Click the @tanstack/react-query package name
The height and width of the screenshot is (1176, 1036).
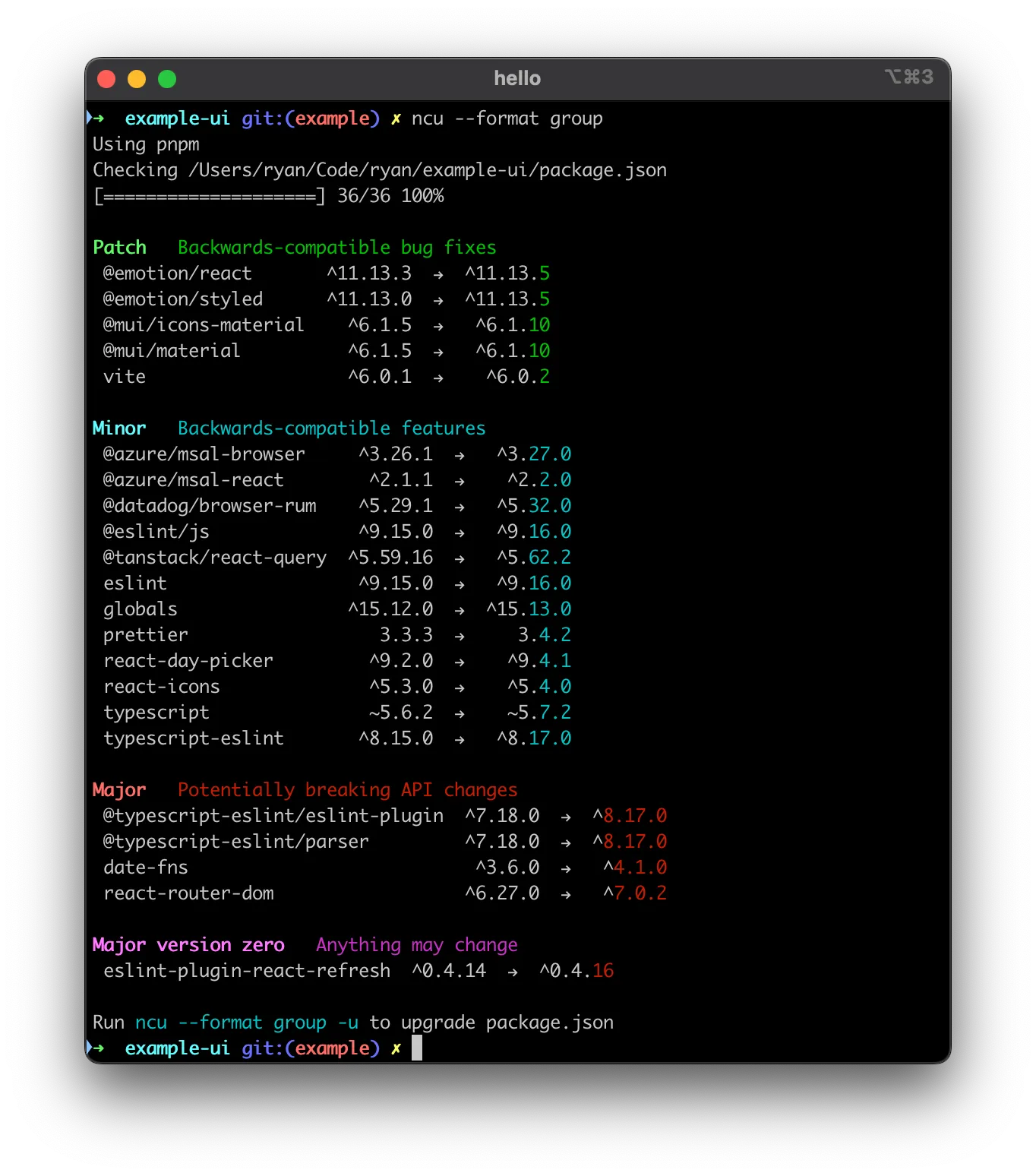tap(215, 558)
